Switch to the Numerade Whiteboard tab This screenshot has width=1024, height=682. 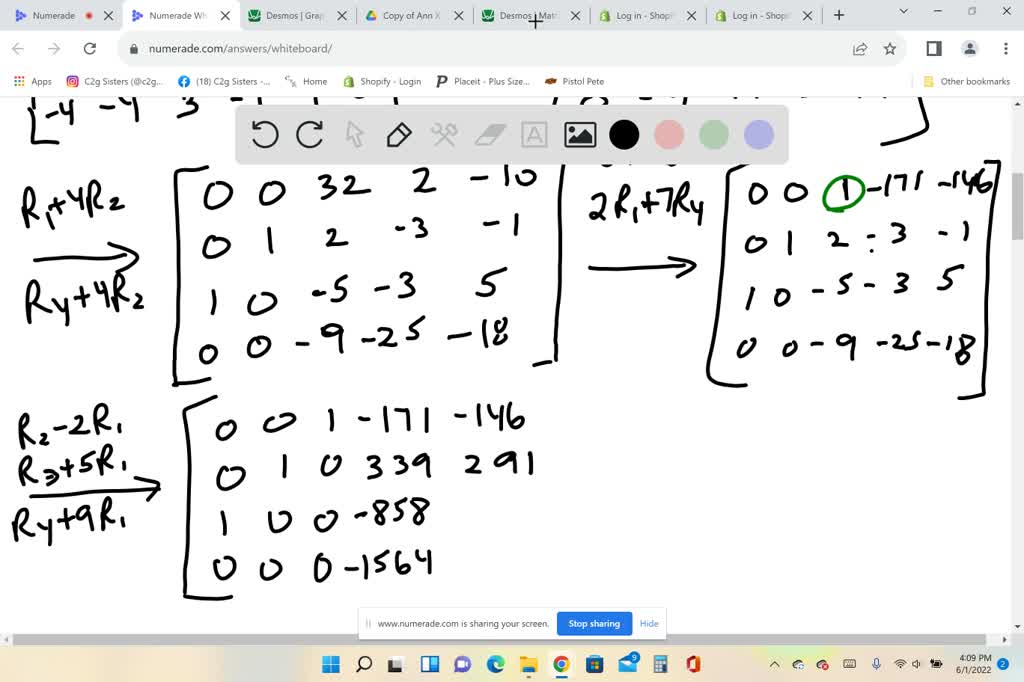coord(180,15)
